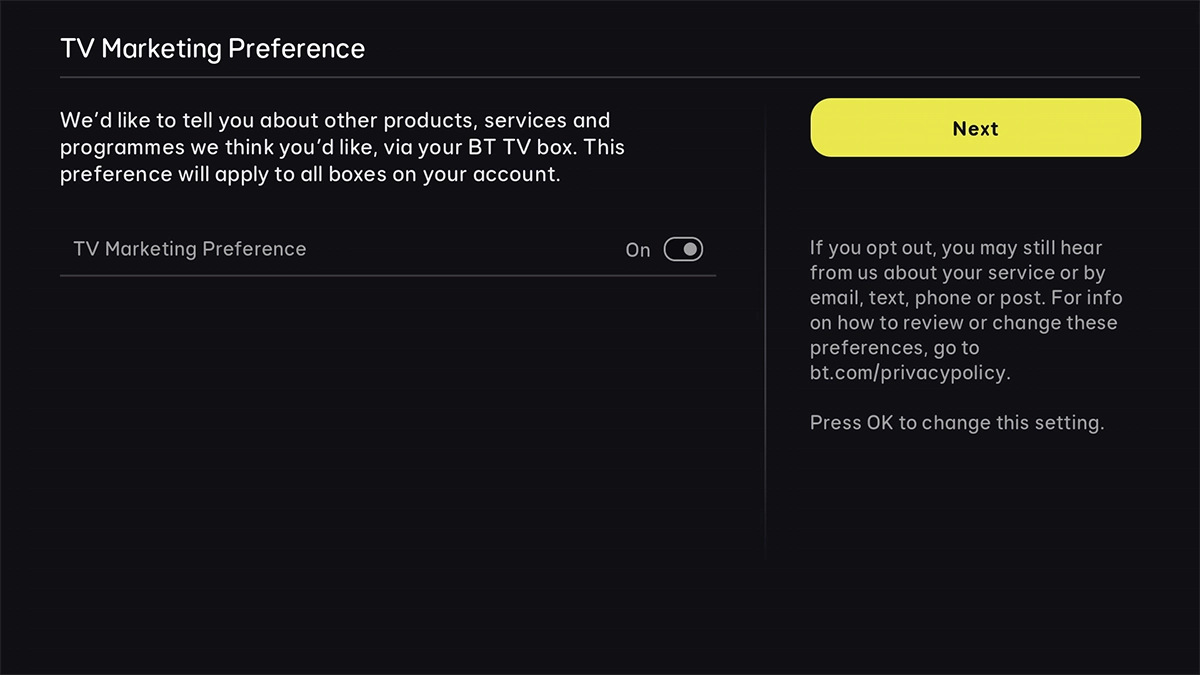
Task: Click the divider line under the preference row
Action: (390, 277)
